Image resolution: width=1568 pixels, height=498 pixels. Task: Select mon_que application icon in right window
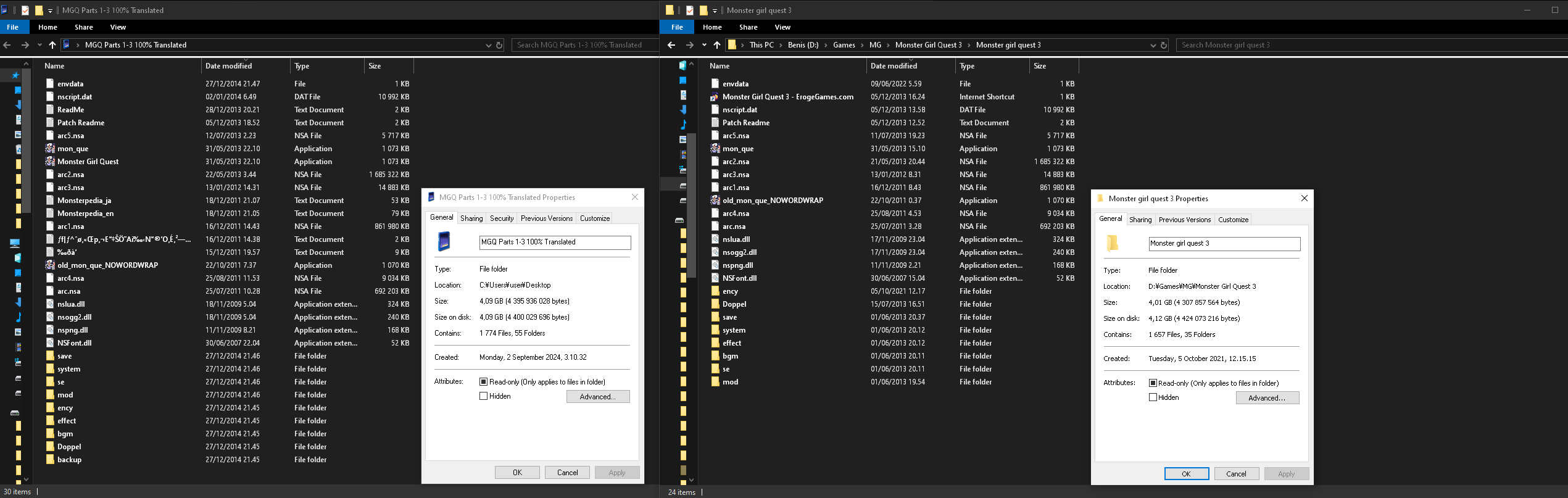pos(715,149)
